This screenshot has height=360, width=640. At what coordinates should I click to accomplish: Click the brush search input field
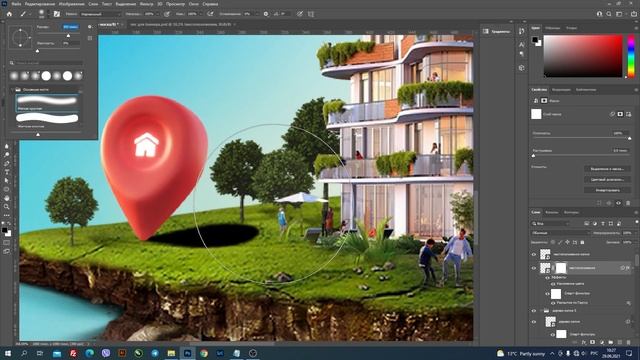pos(49,63)
